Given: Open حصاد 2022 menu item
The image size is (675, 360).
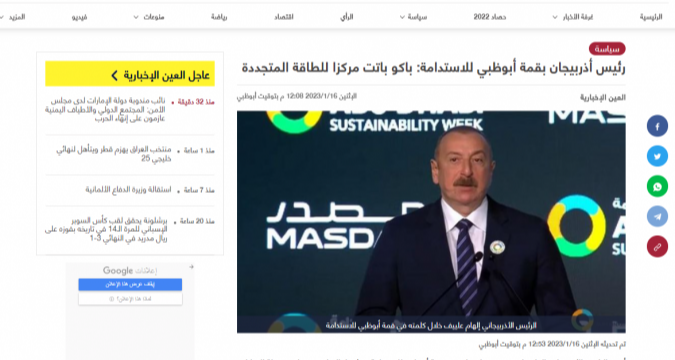Looking at the screenshot, I should point(490,17).
